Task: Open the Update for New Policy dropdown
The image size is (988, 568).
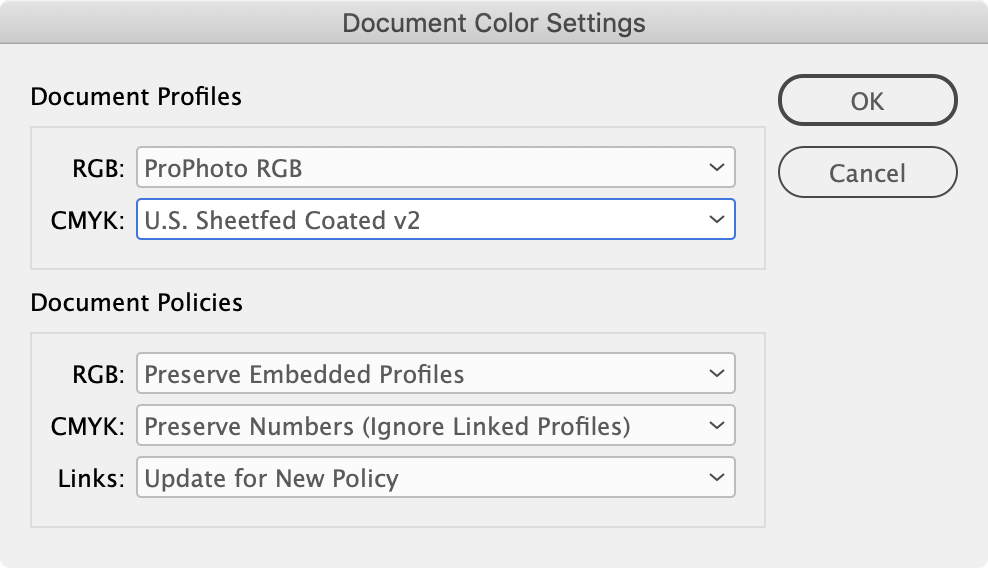Action: [x=435, y=478]
